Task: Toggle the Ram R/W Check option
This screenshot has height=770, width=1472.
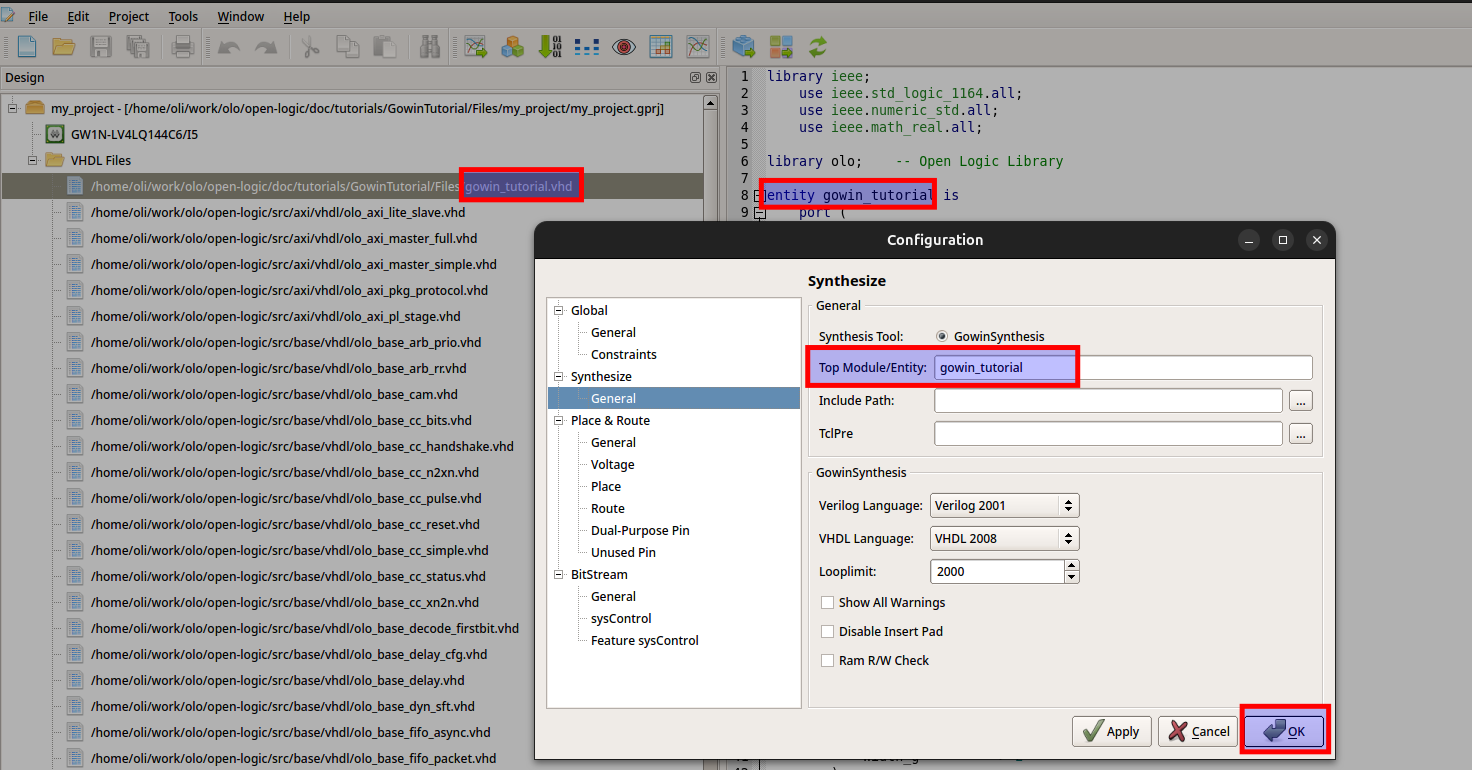Action: point(827,661)
